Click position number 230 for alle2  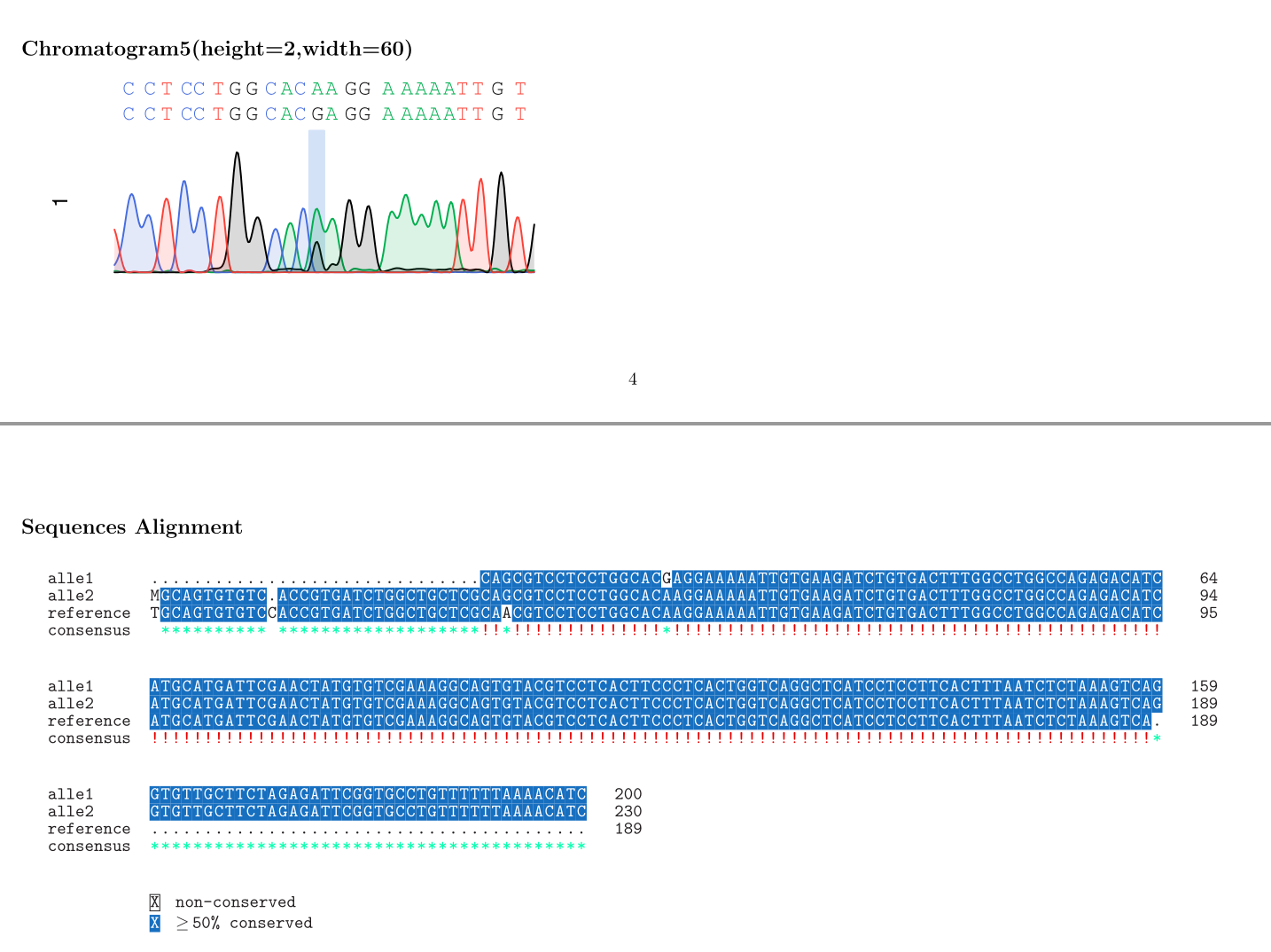(x=629, y=811)
